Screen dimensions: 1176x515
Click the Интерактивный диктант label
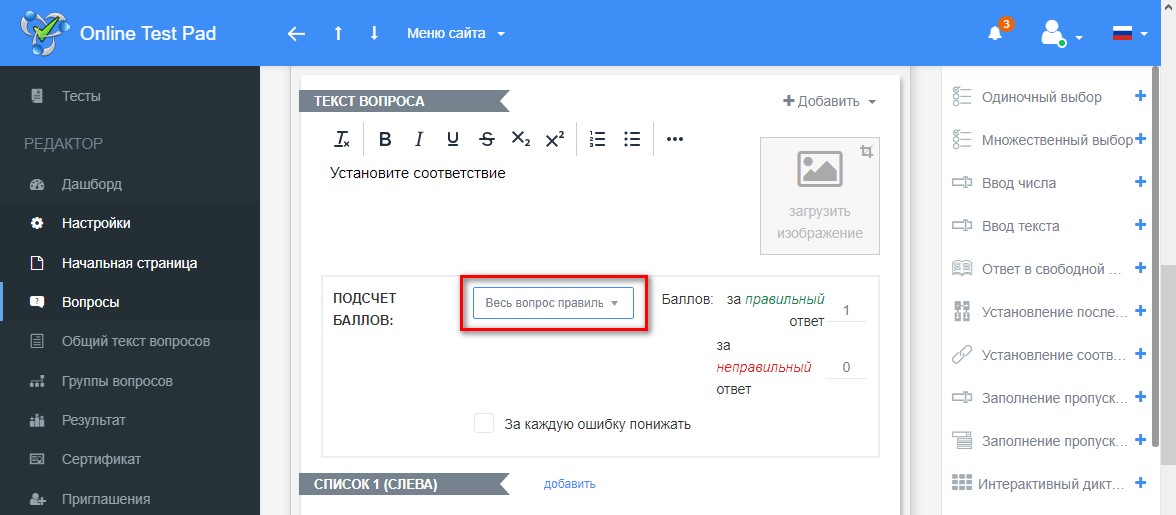click(1051, 484)
